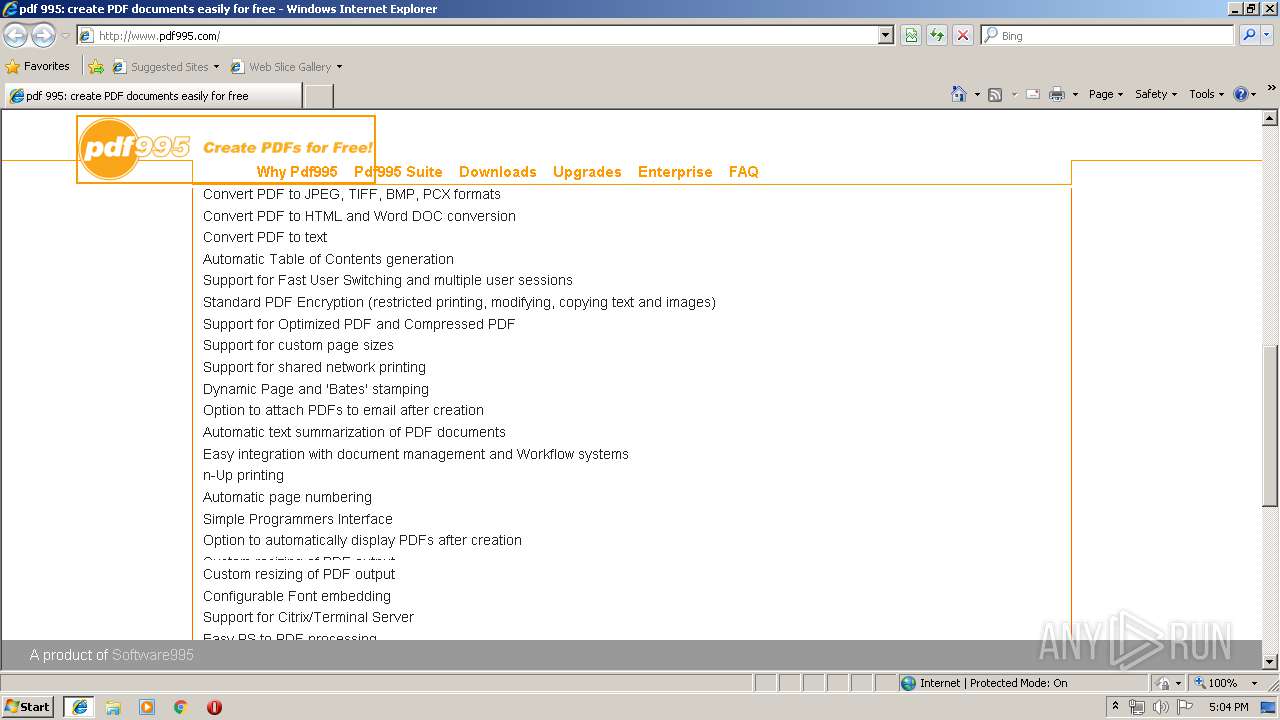Click the browser Back arrow button

[x=15, y=36]
